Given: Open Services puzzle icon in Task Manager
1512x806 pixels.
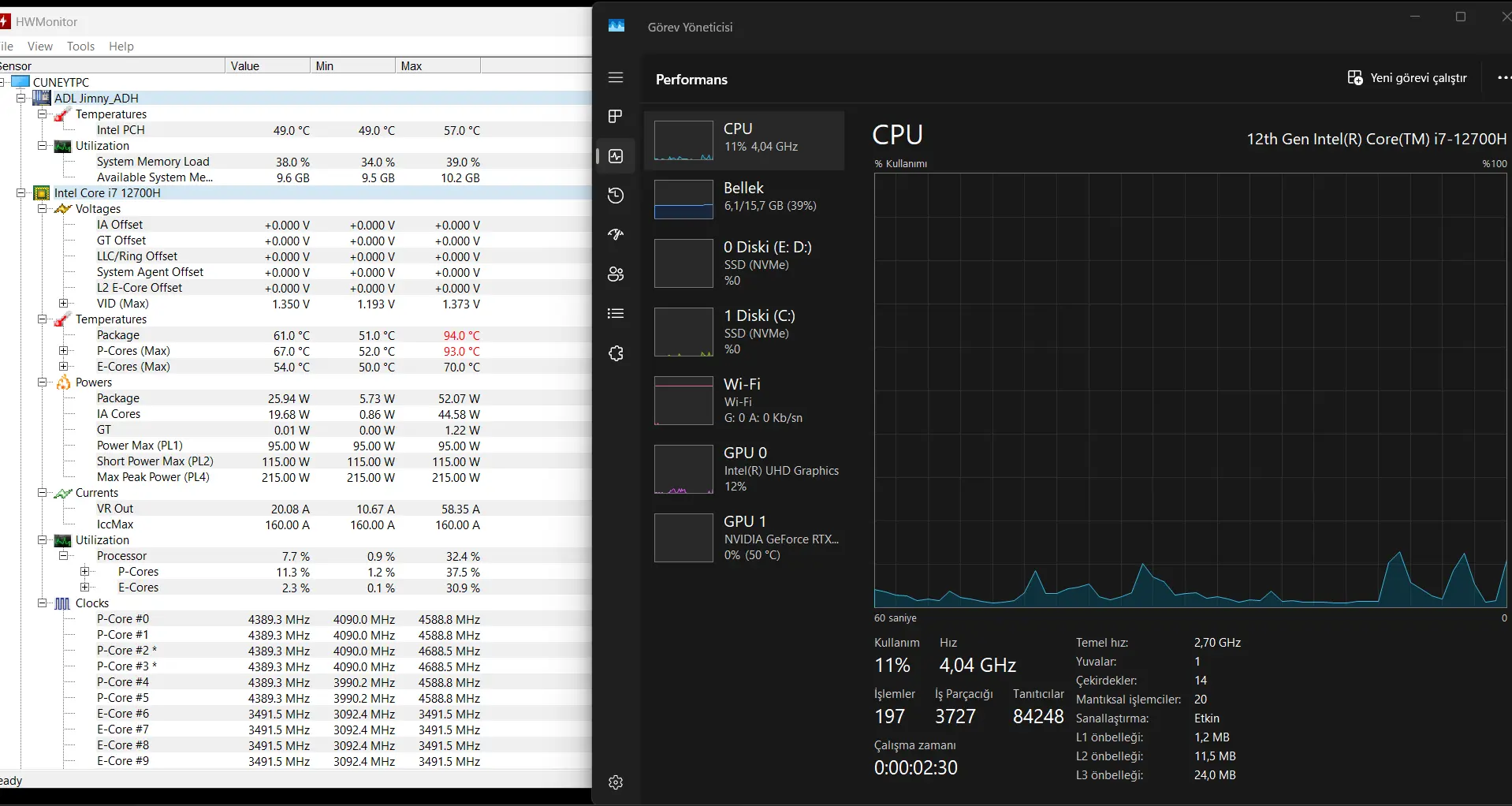Looking at the screenshot, I should (x=616, y=353).
